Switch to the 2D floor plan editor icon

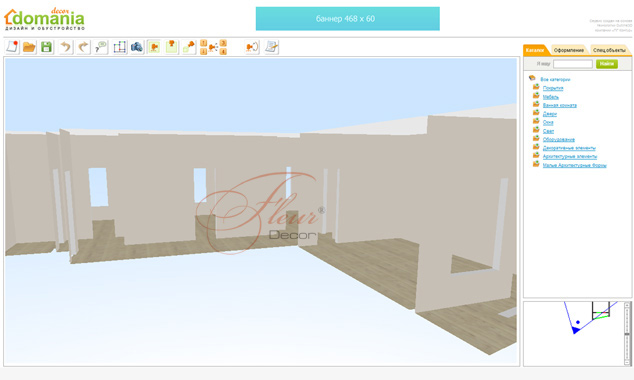(x=120, y=47)
